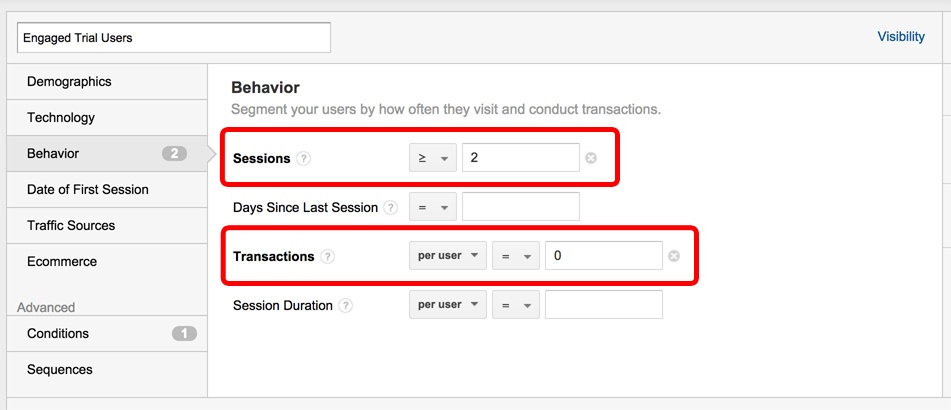
Task: Click the Session Duration help icon
Action: (x=346, y=306)
